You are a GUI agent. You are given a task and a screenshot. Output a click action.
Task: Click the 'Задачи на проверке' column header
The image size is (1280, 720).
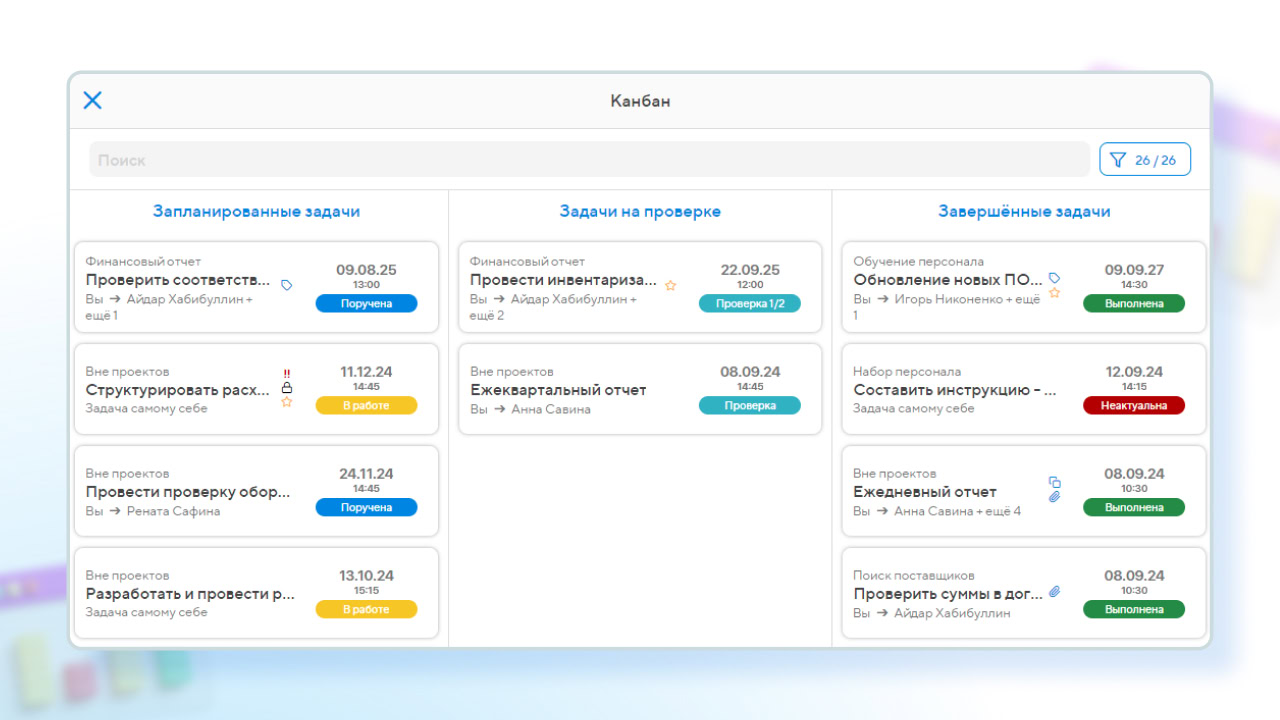640,212
